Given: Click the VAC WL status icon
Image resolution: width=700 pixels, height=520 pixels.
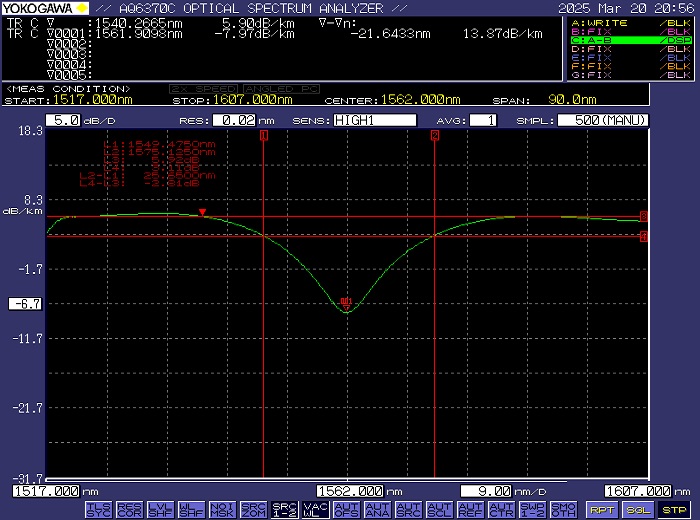Looking at the screenshot, I should tap(315, 509).
